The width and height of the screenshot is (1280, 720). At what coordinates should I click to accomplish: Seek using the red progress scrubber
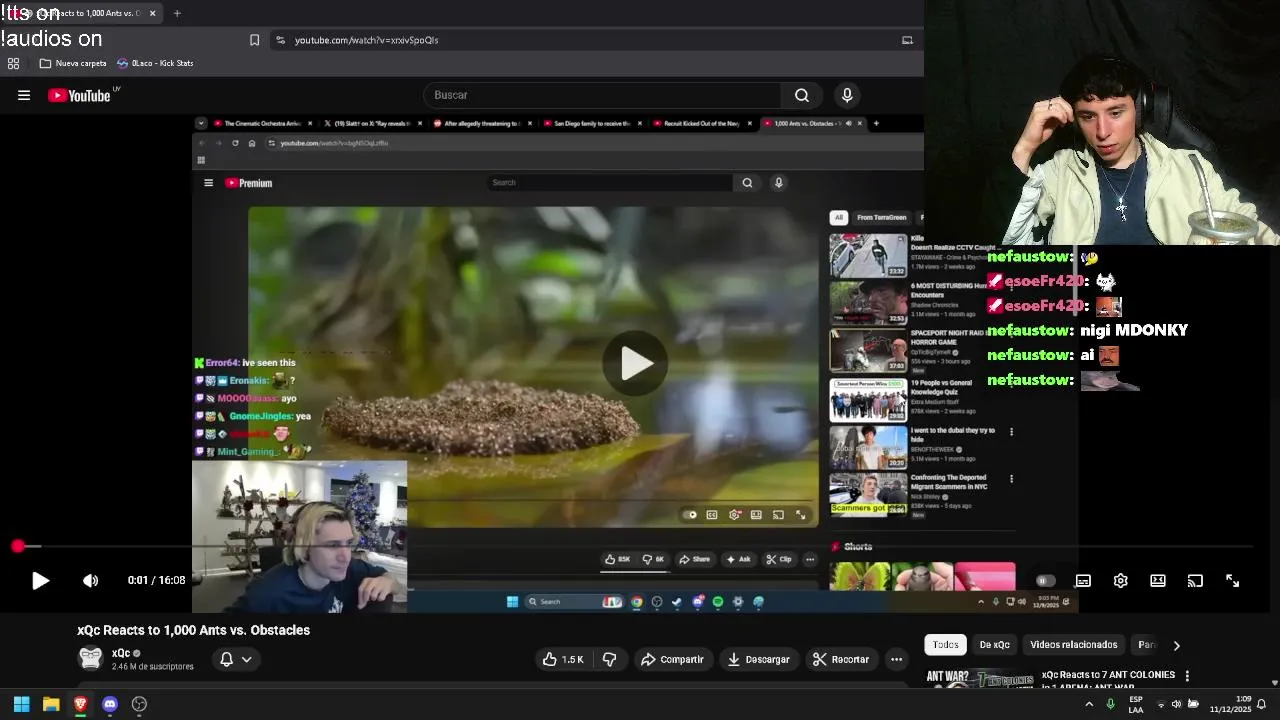point(18,546)
